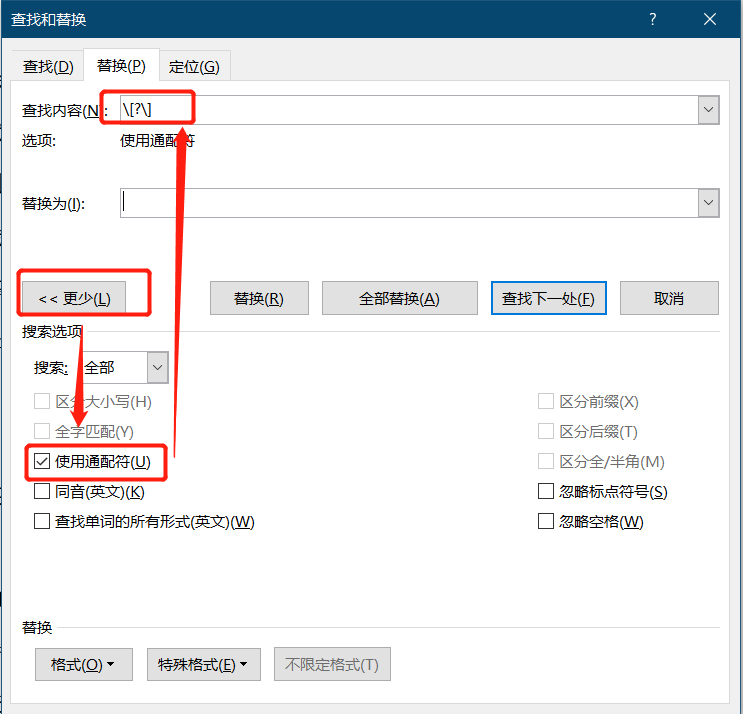Open the 搜索 direction dropdown

coord(157,368)
